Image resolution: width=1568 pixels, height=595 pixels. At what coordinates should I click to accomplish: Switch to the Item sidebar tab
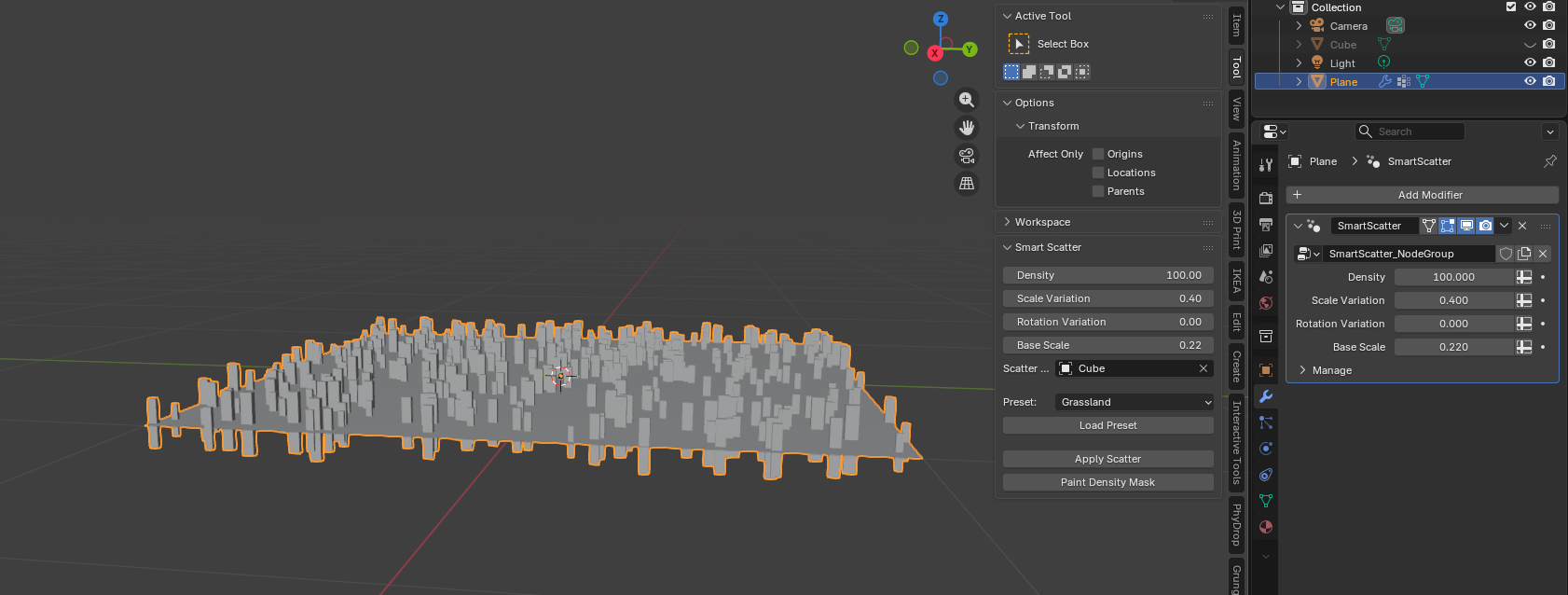point(1237,24)
